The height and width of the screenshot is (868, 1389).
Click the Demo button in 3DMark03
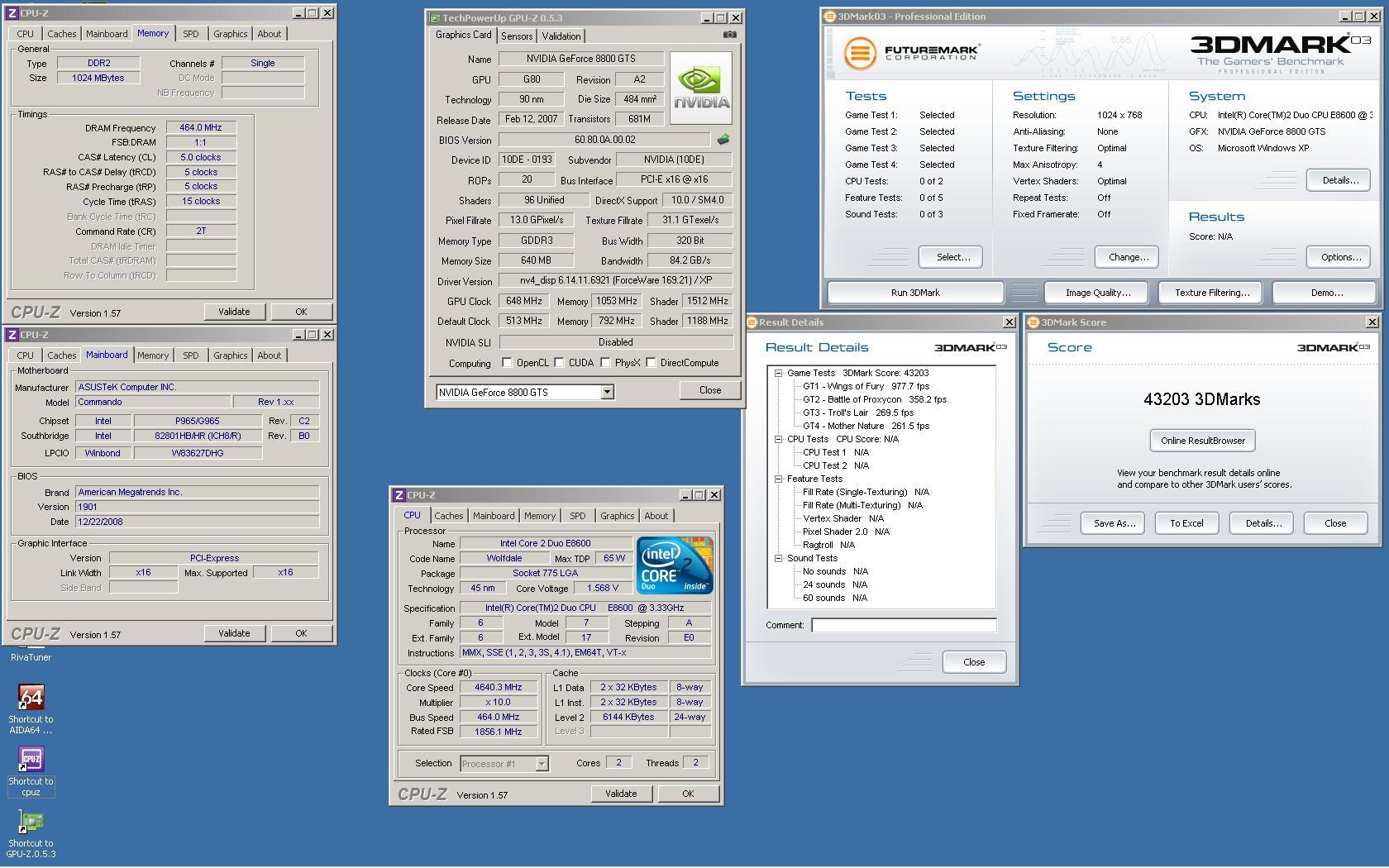[1326, 293]
